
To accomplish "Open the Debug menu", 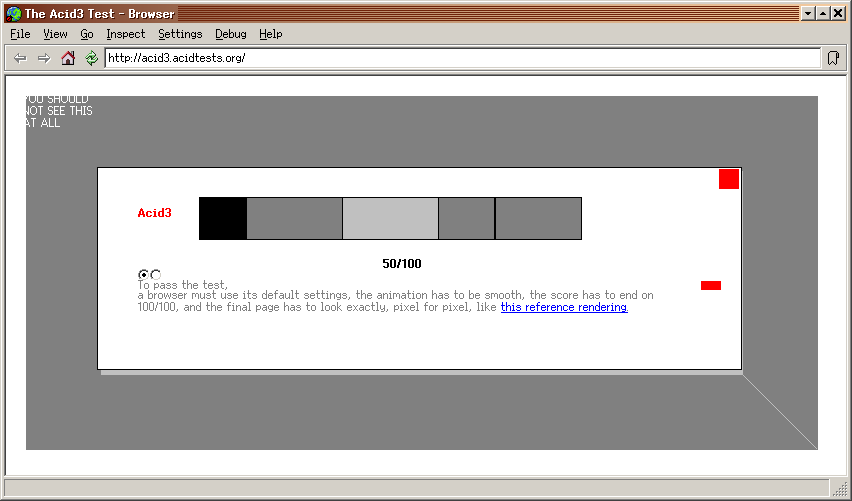I will click(x=230, y=34).
